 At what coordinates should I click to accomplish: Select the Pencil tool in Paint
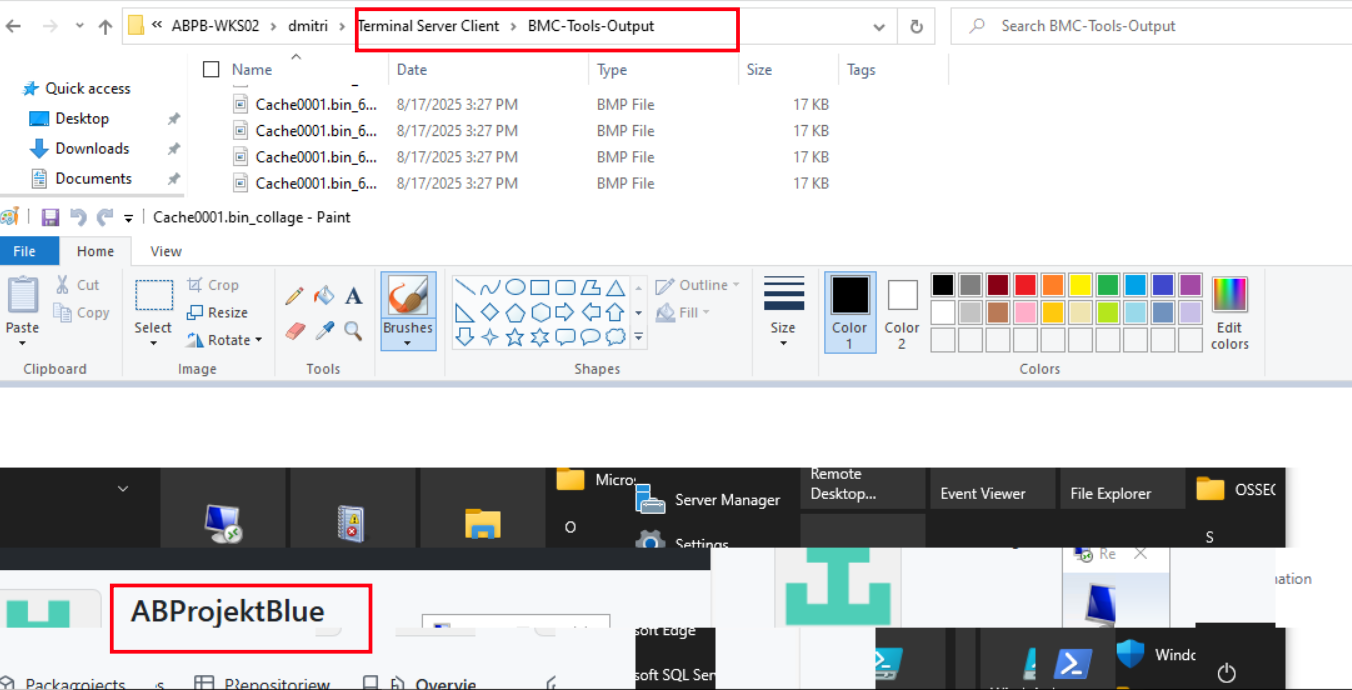294,296
